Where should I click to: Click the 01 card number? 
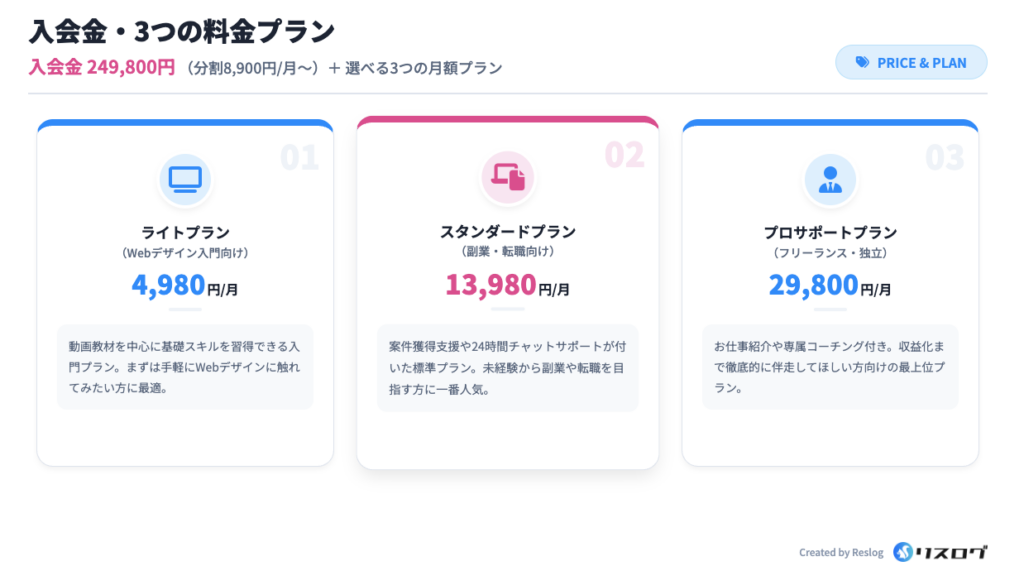299,158
